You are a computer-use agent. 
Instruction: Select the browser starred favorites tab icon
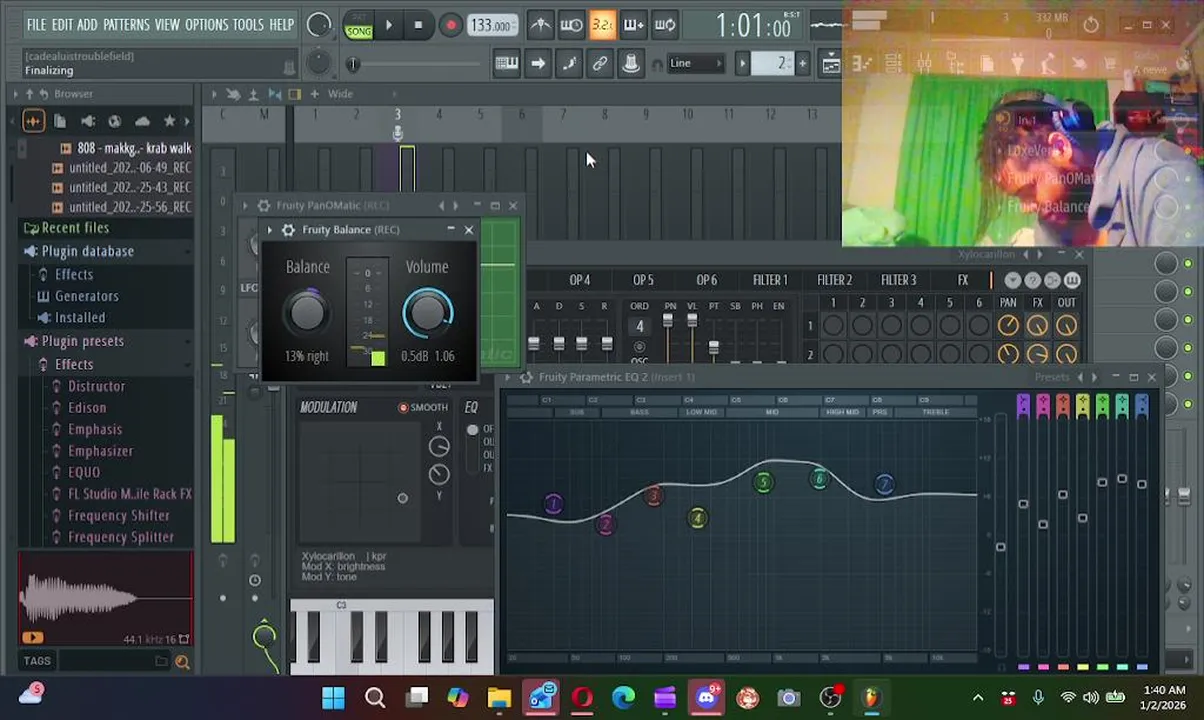pyautogui.click(x=169, y=121)
